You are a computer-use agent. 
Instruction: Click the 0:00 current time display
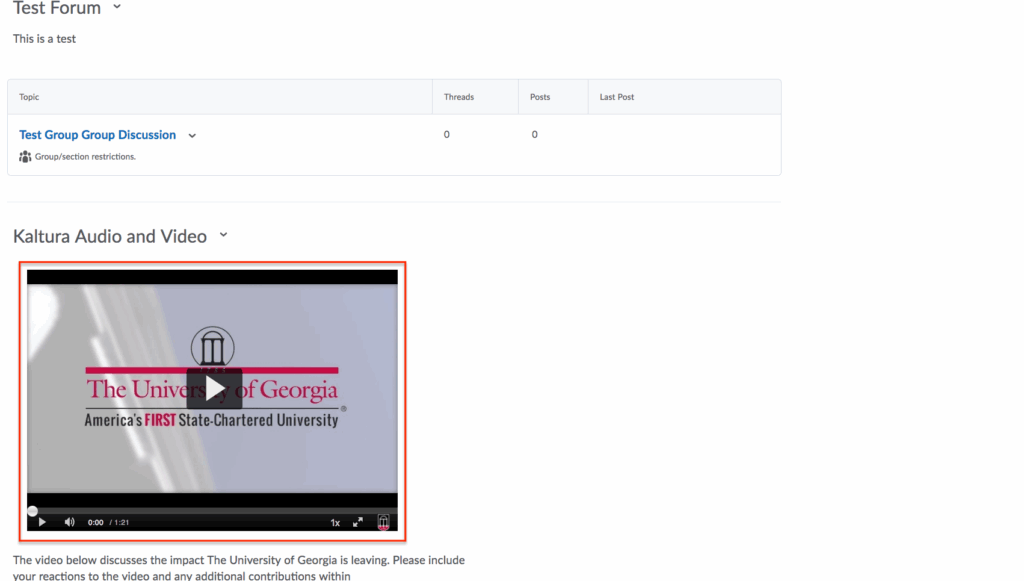pyautogui.click(x=95, y=523)
